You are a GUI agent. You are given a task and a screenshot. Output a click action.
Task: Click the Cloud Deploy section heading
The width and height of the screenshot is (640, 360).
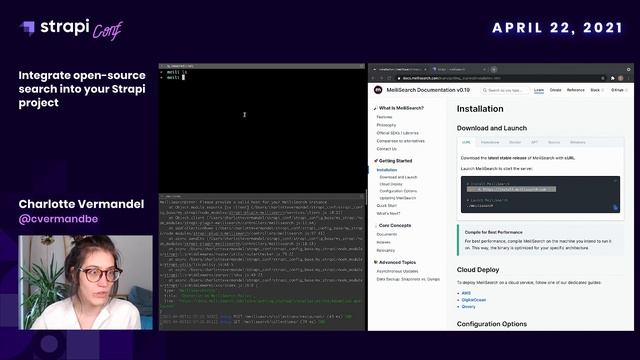pos(478,270)
